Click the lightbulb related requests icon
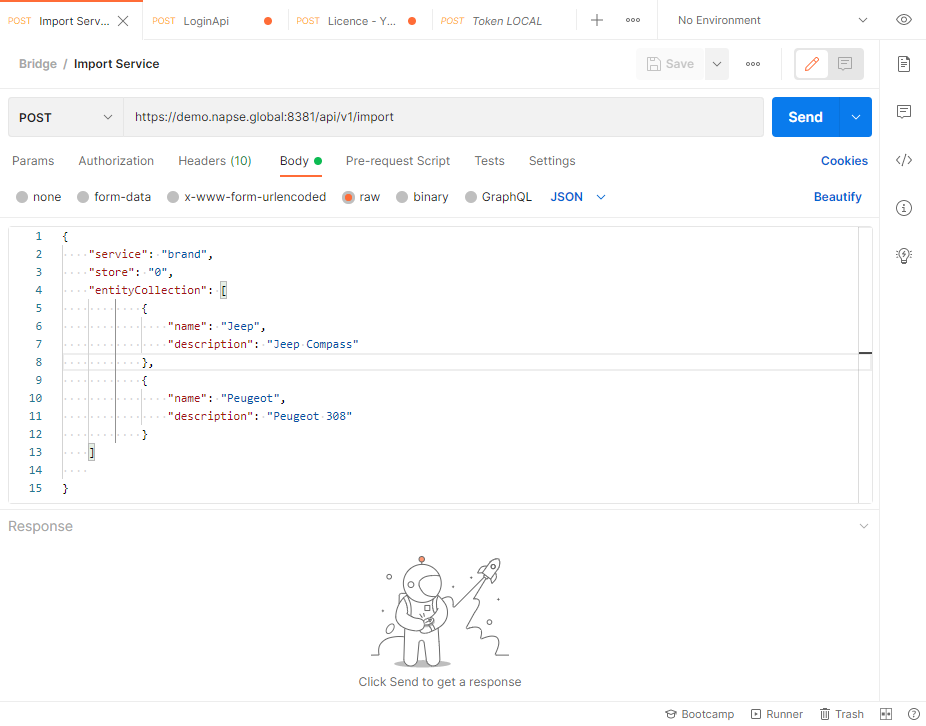The width and height of the screenshot is (926, 726). tap(903, 255)
